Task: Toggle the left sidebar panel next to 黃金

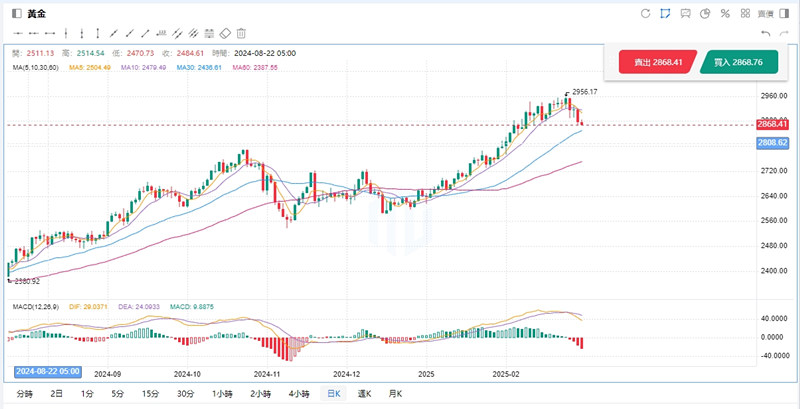Action: pyautogui.click(x=14, y=13)
